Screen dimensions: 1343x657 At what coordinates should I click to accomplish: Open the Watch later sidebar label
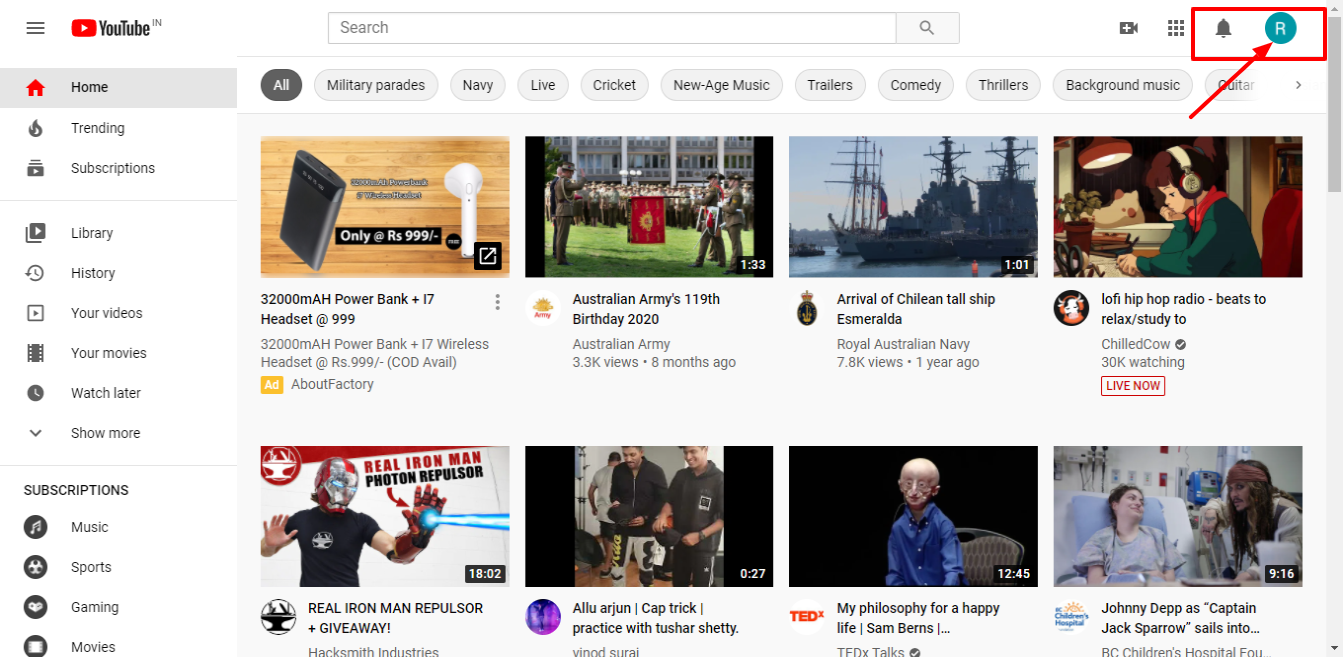106,393
